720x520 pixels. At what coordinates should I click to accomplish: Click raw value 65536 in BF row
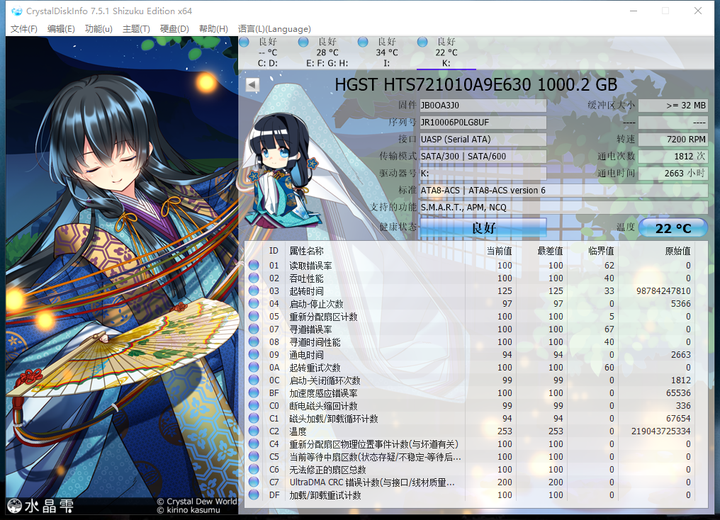[678, 393]
